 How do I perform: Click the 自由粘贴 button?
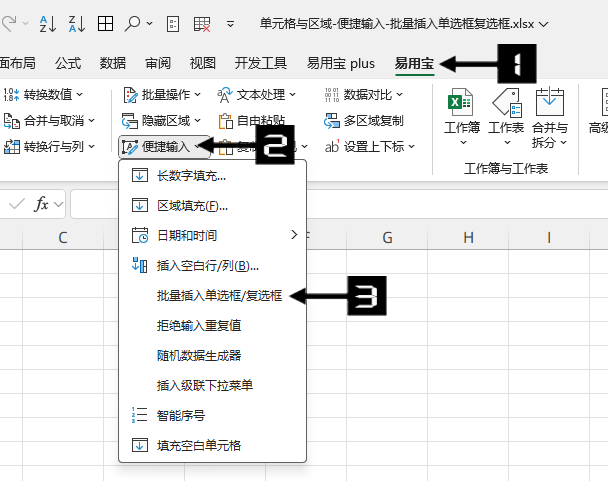coord(252,121)
